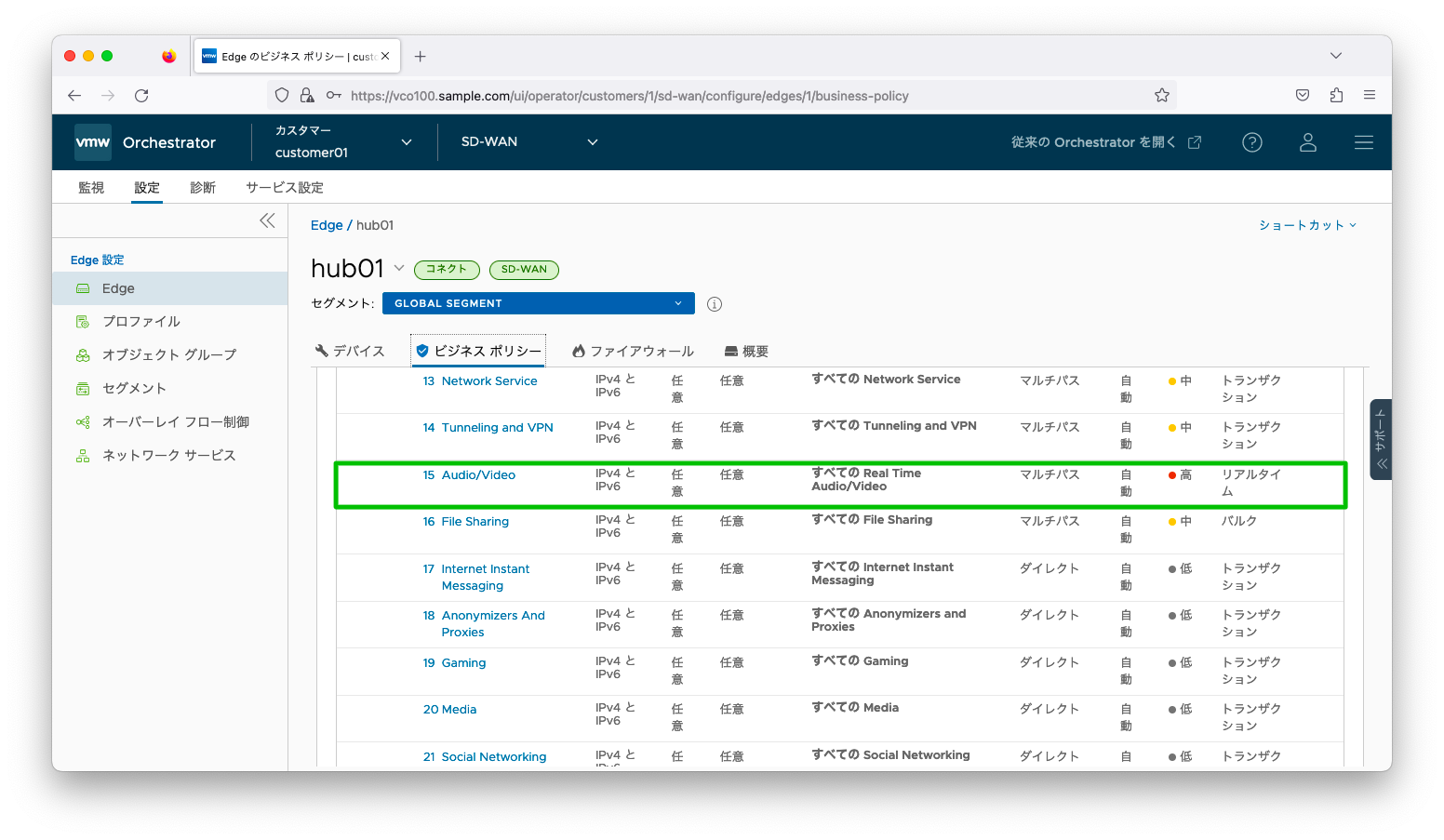The image size is (1444, 840).
Task: Open the Social Networking rule
Action: [494, 757]
